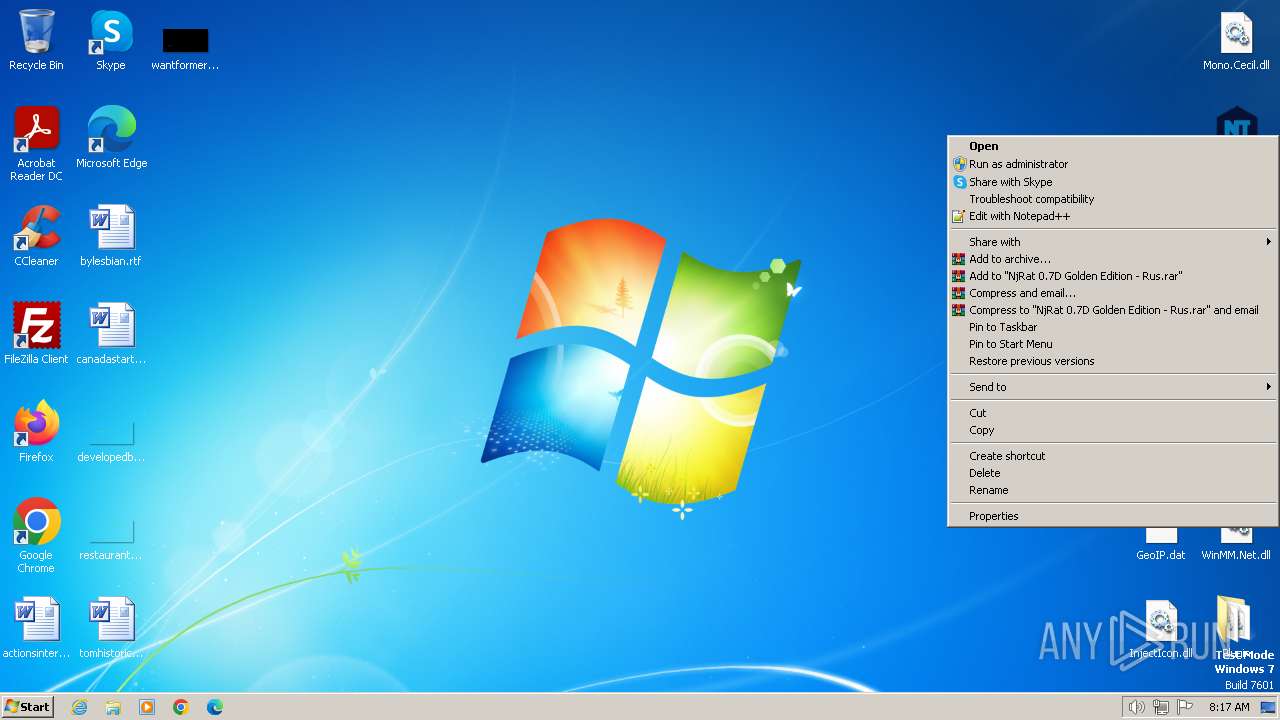Open the CCleaner desktop shortcut
Viewport: 1280px width, 720px height.
(x=36, y=236)
